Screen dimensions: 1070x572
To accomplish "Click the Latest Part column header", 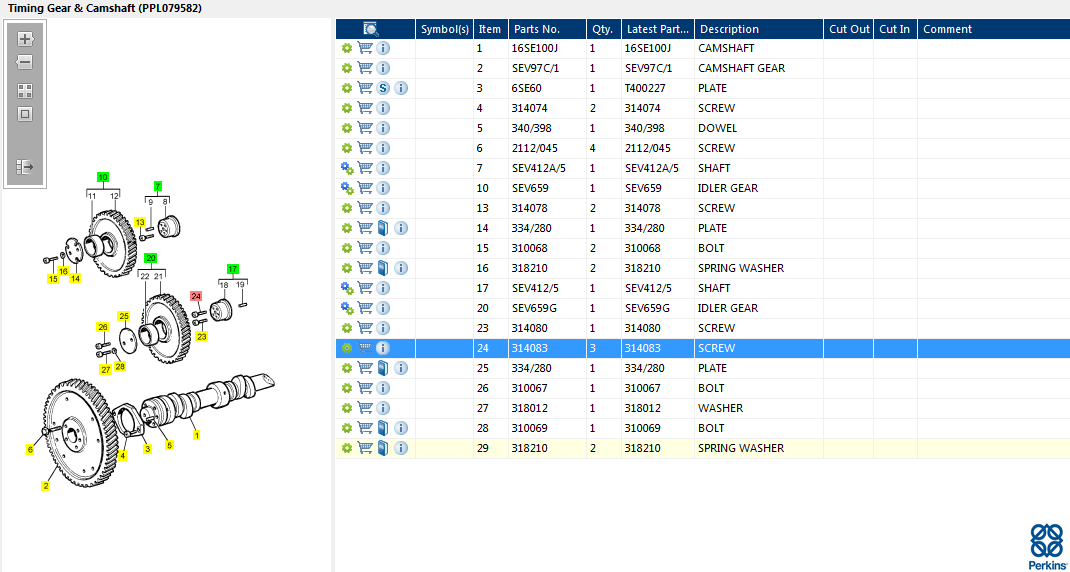I will (x=658, y=29).
